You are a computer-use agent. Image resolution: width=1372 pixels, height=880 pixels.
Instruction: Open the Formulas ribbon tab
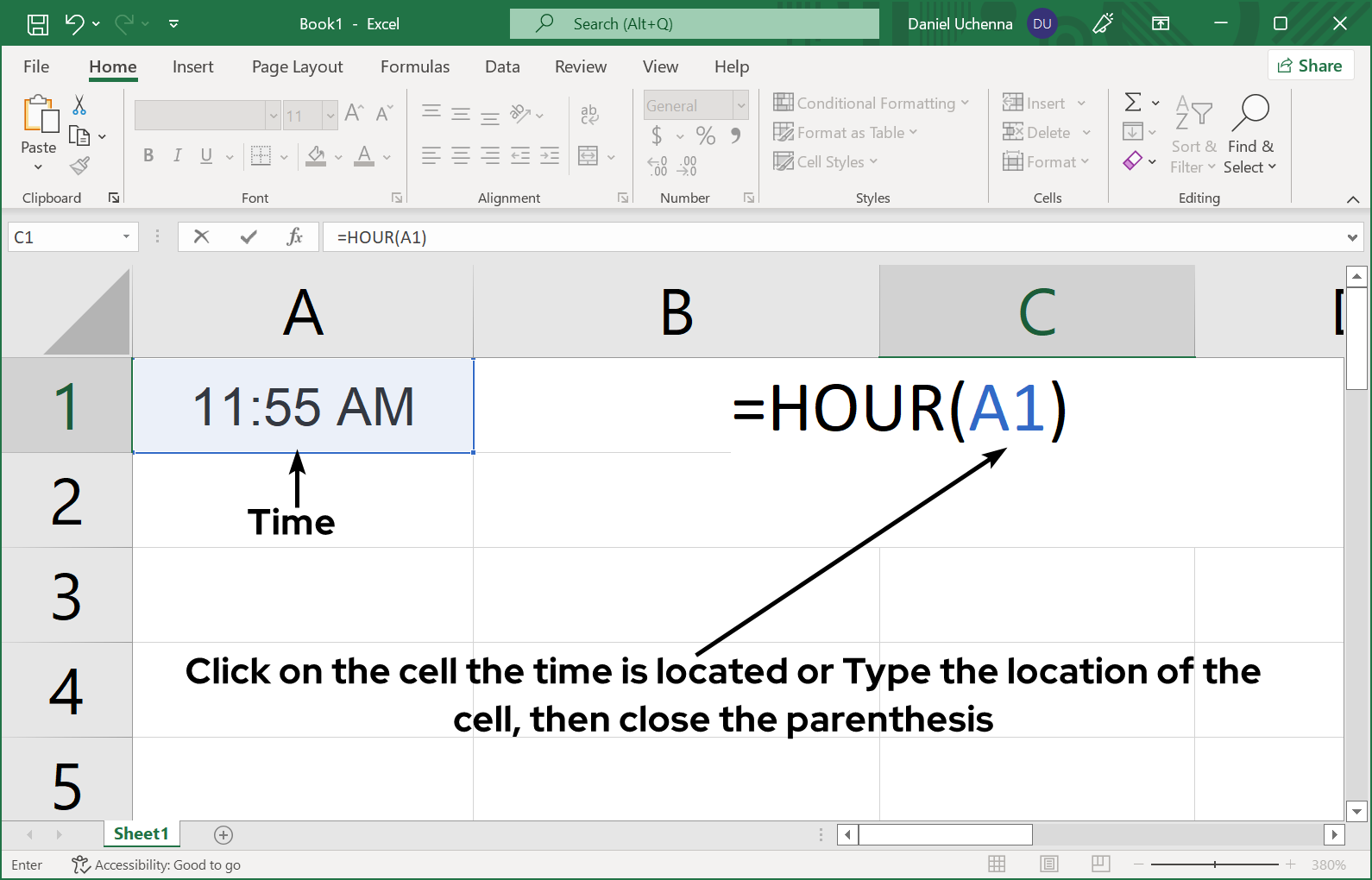tap(414, 66)
